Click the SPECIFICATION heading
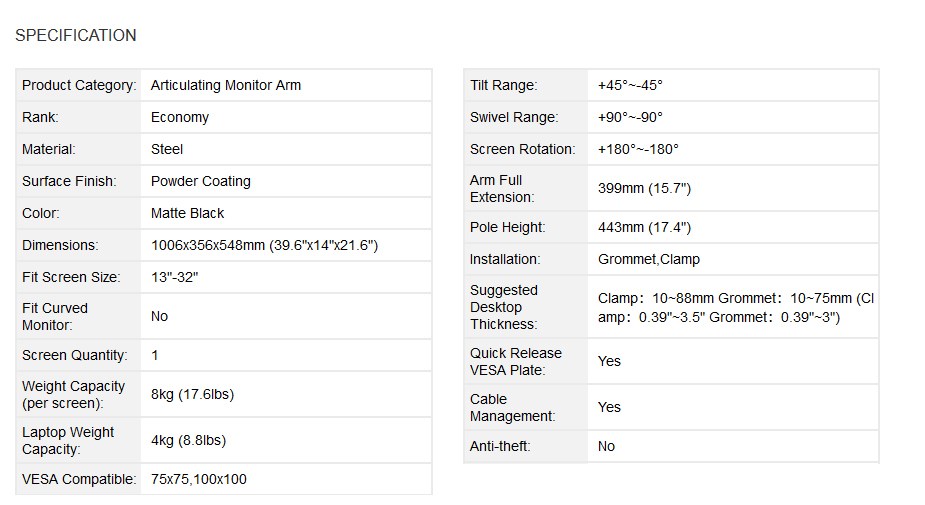Viewport: 925px width, 505px height. coord(76,35)
